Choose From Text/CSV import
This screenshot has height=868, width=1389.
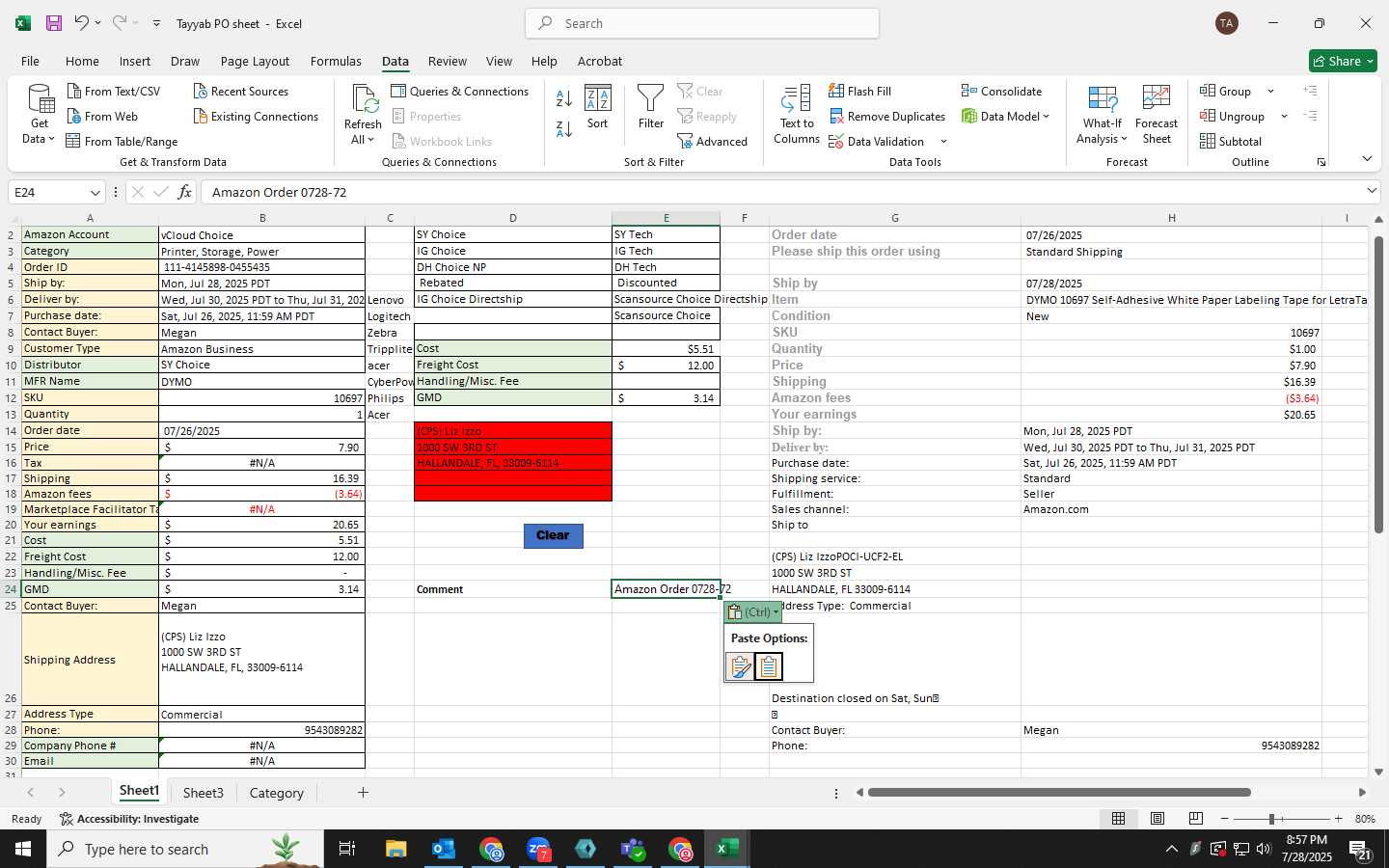pyautogui.click(x=113, y=92)
